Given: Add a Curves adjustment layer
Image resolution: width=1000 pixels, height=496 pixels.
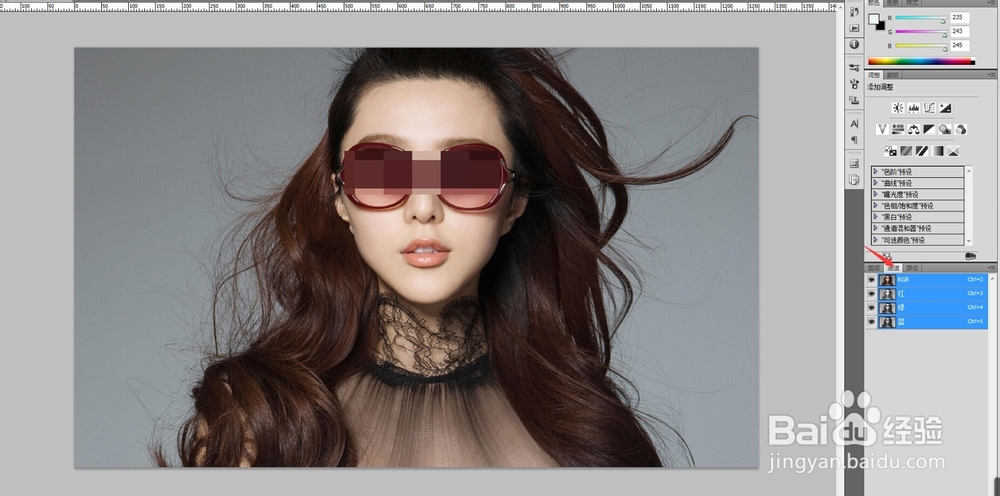Looking at the screenshot, I should tap(929, 108).
